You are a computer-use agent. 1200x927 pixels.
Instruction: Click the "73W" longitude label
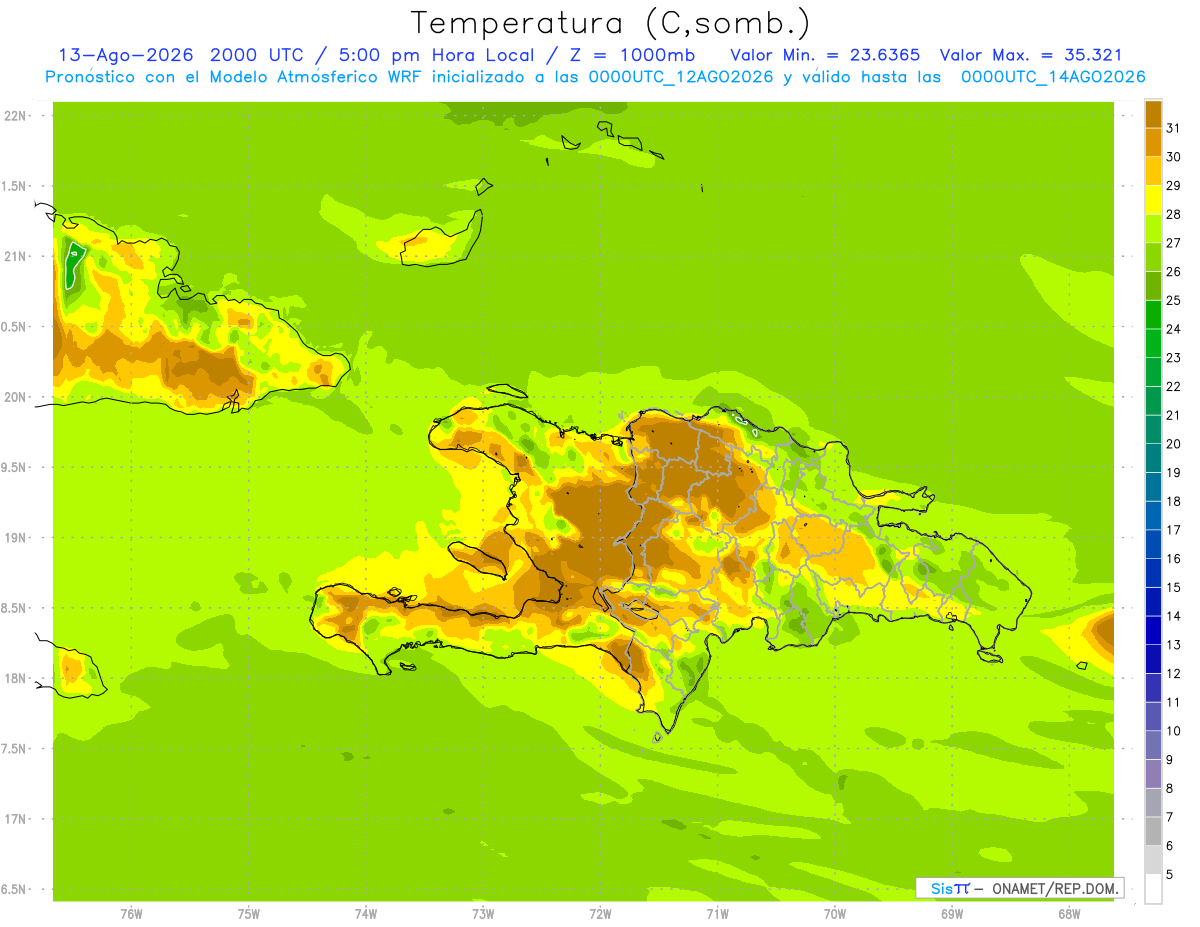(x=483, y=914)
